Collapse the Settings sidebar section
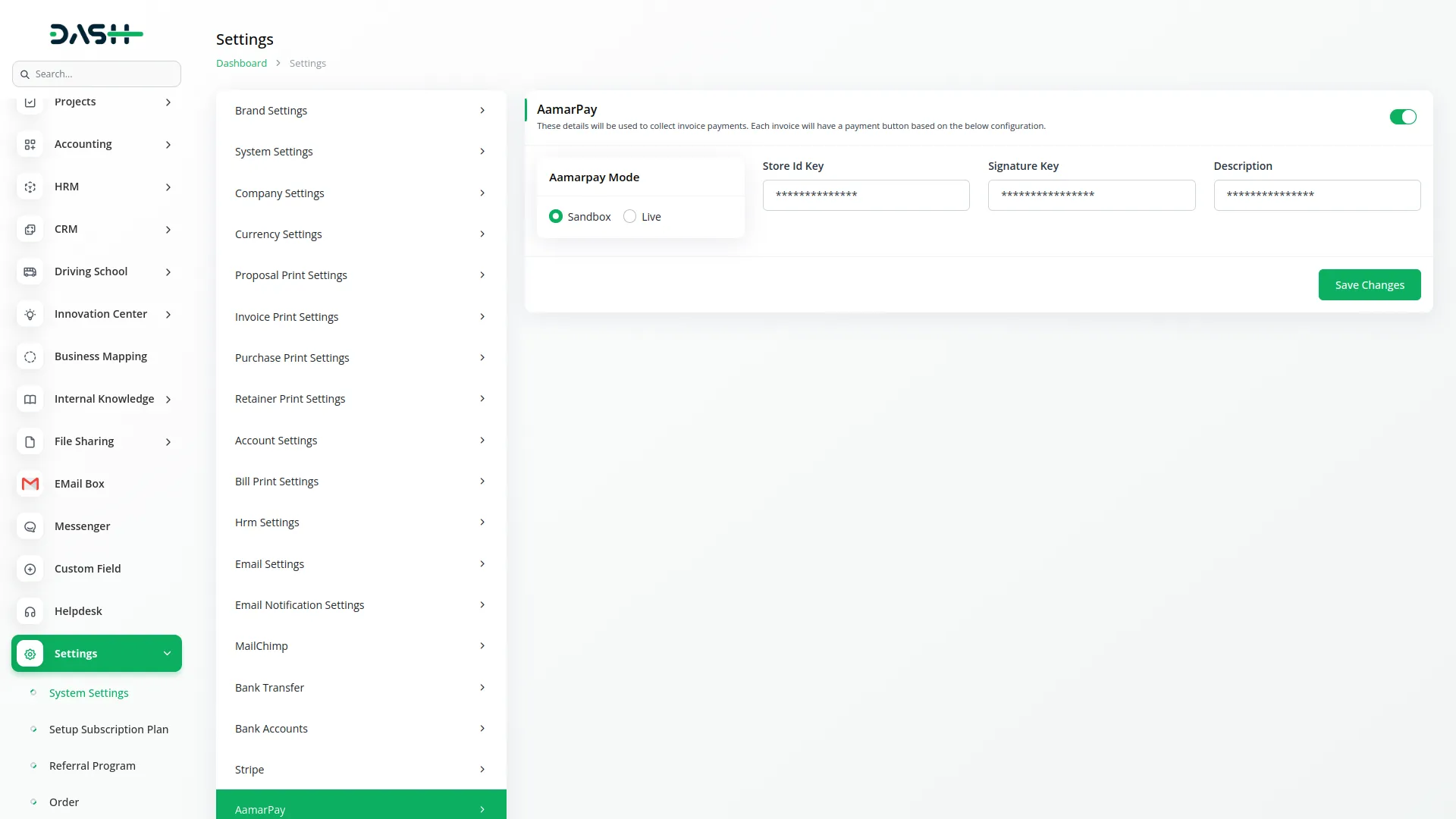1456x819 pixels. 167,654
